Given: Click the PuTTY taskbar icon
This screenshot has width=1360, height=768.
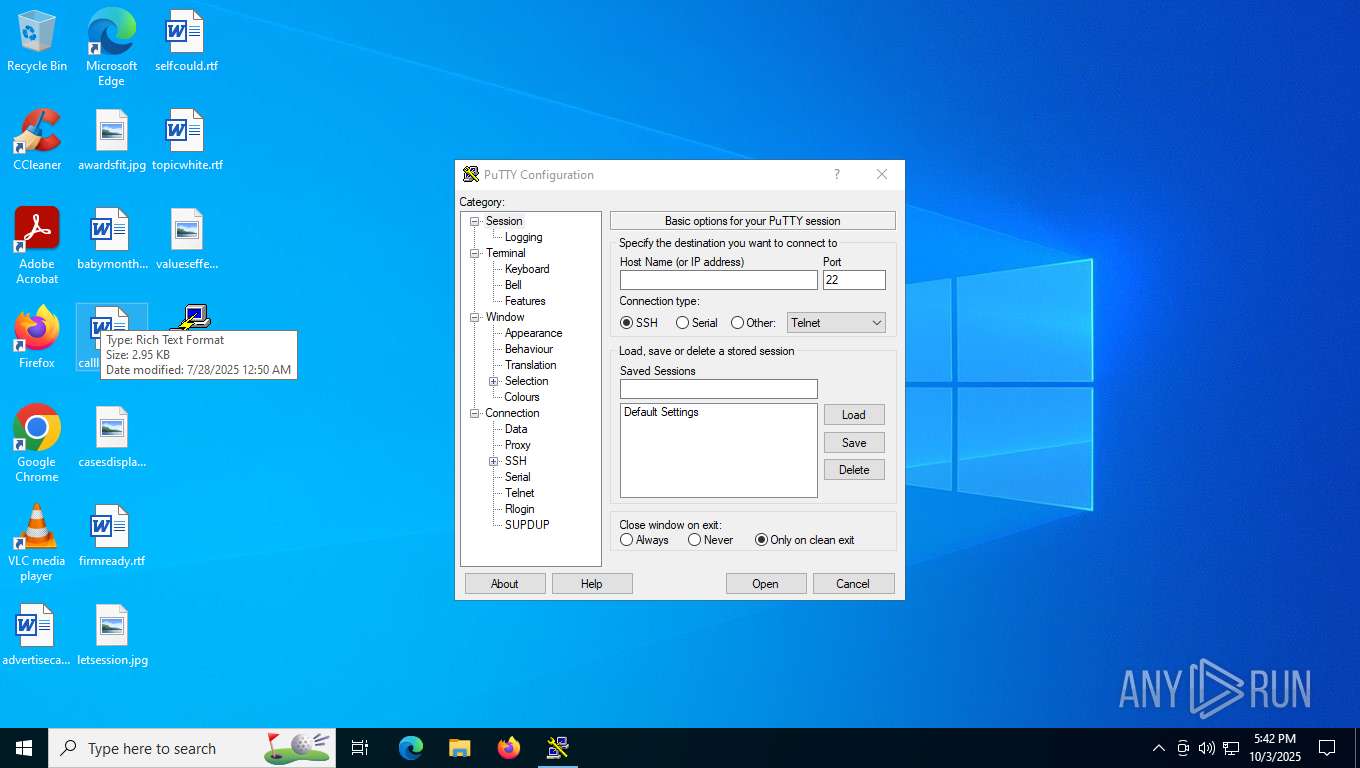Looking at the screenshot, I should [558, 748].
